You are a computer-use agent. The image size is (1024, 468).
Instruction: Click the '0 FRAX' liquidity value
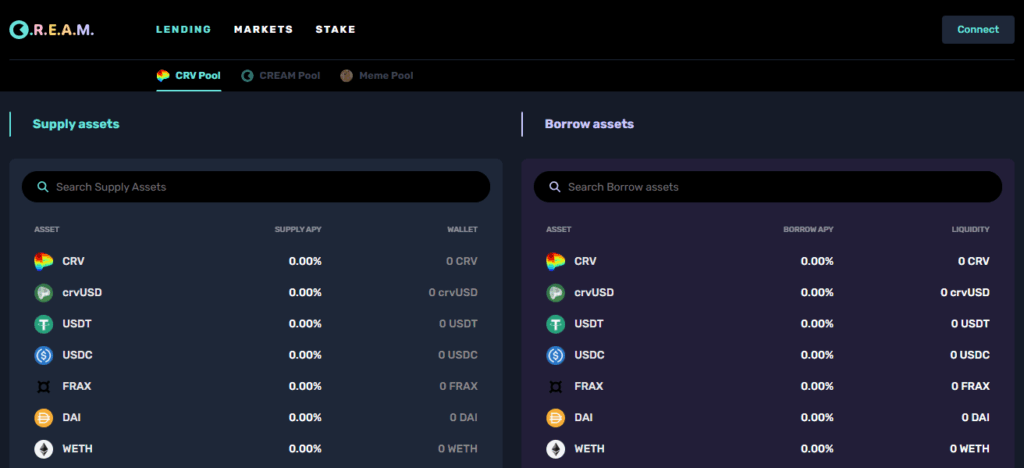click(970, 386)
